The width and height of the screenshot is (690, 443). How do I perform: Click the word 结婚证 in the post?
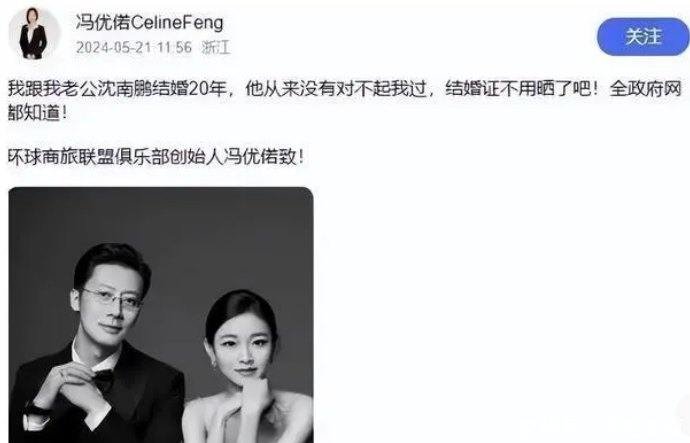coord(472,89)
